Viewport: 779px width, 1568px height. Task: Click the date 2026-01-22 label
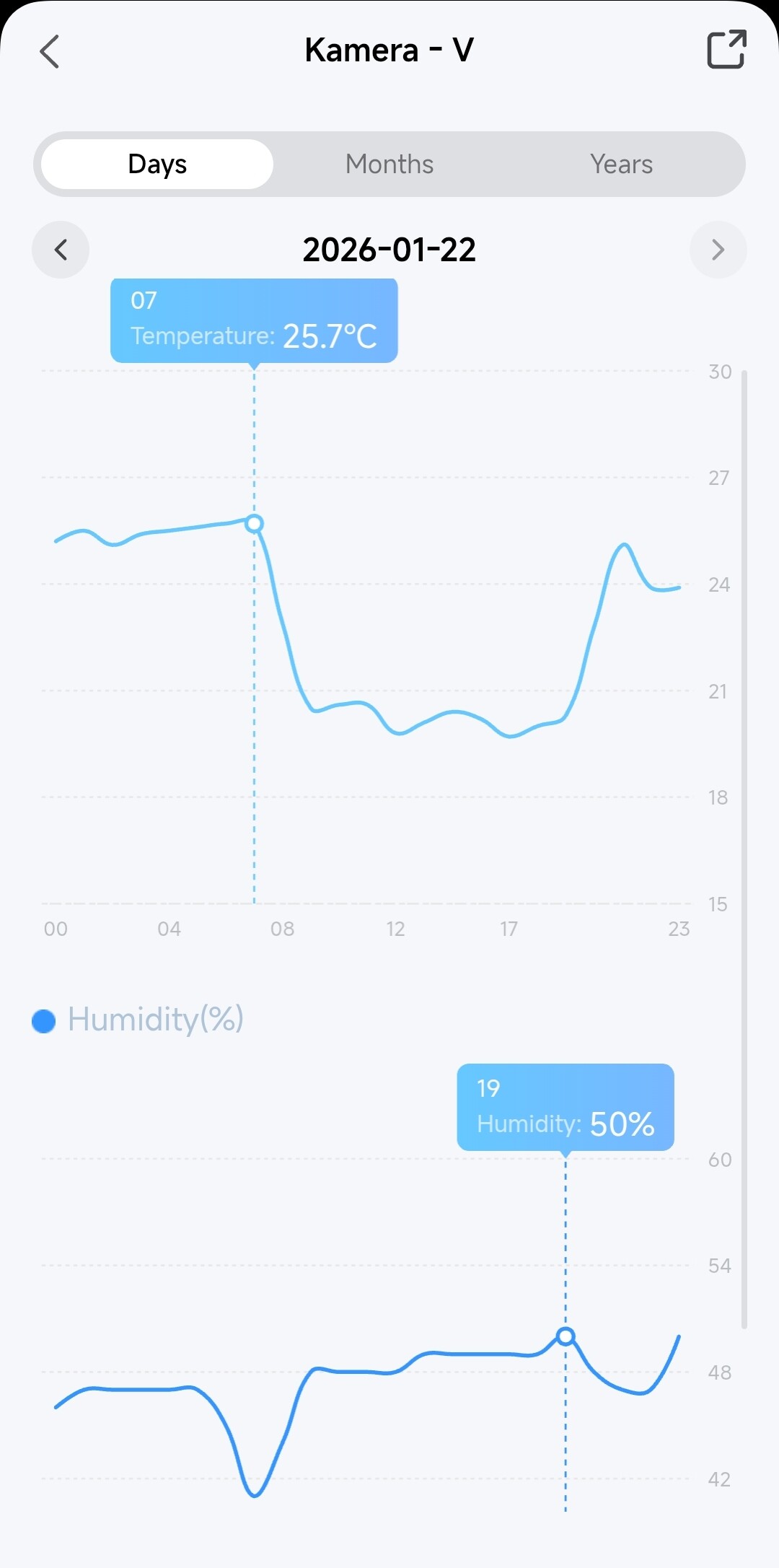point(389,250)
